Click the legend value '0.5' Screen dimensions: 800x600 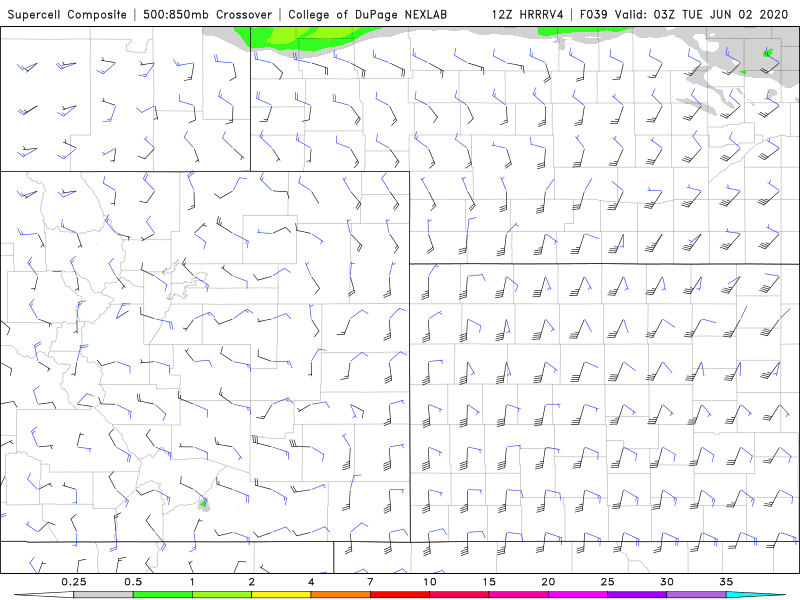pyautogui.click(x=133, y=582)
